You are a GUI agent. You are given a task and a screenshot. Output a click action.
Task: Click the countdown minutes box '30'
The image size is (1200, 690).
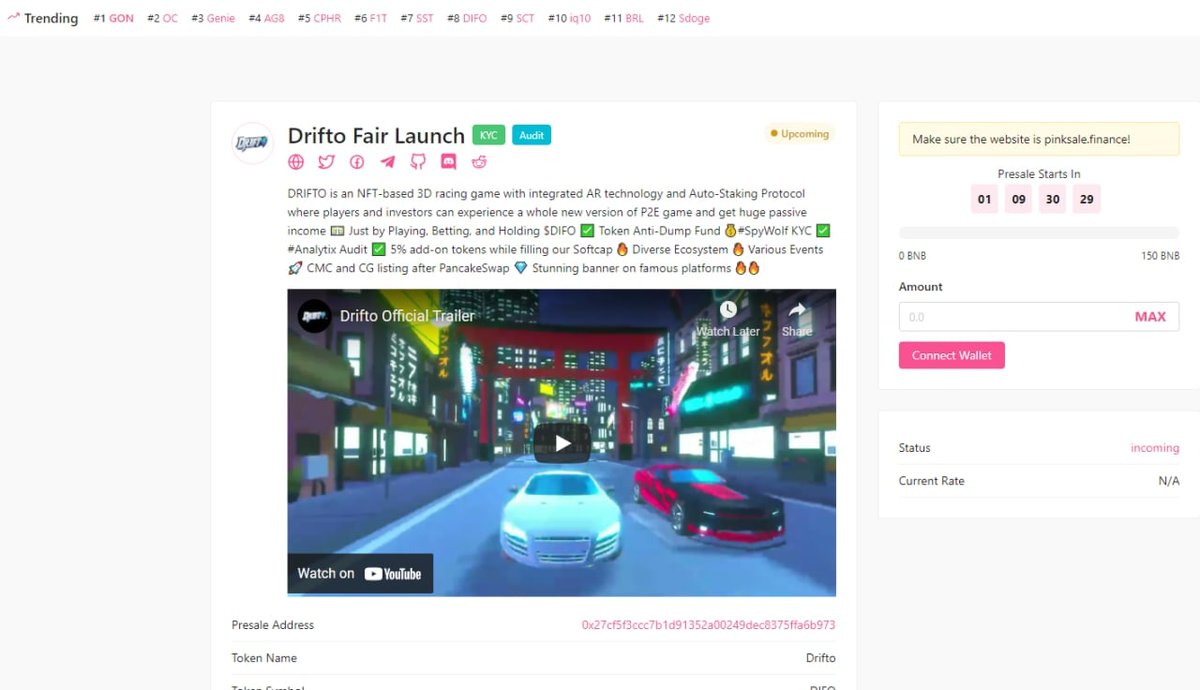click(x=1053, y=199)
